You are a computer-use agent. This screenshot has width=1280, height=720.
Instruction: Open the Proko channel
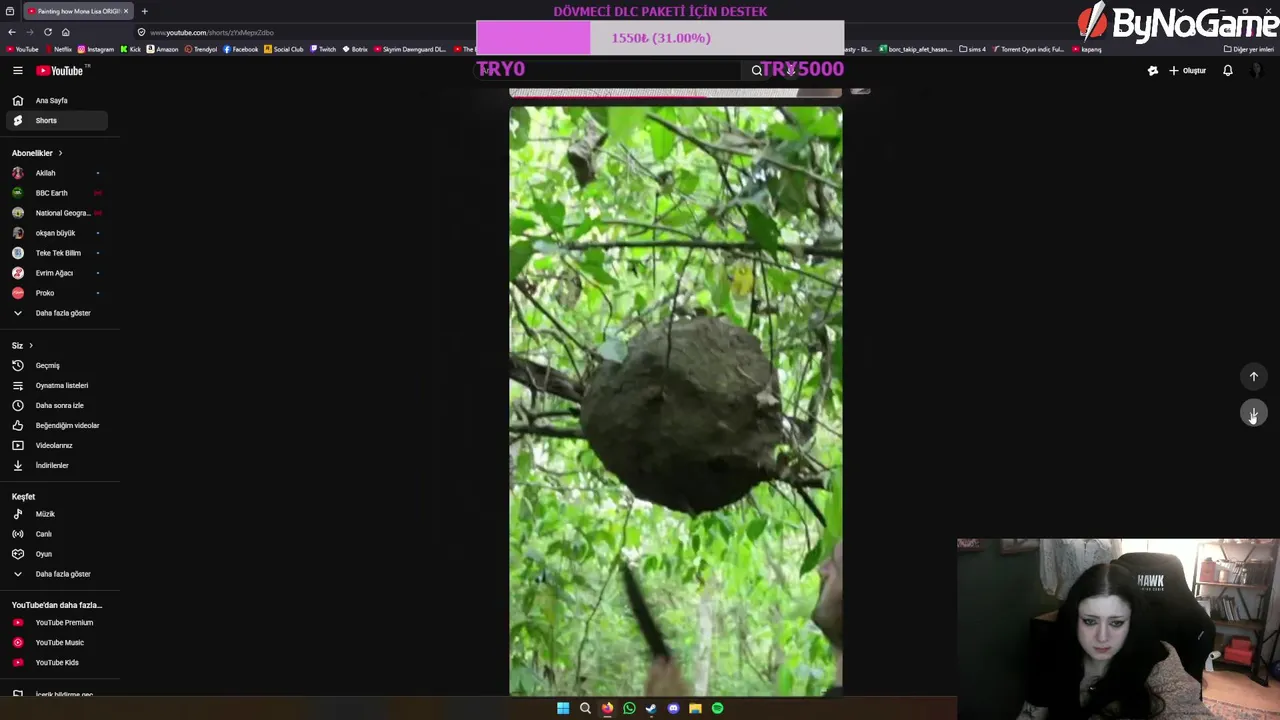(x=56, y=293)
